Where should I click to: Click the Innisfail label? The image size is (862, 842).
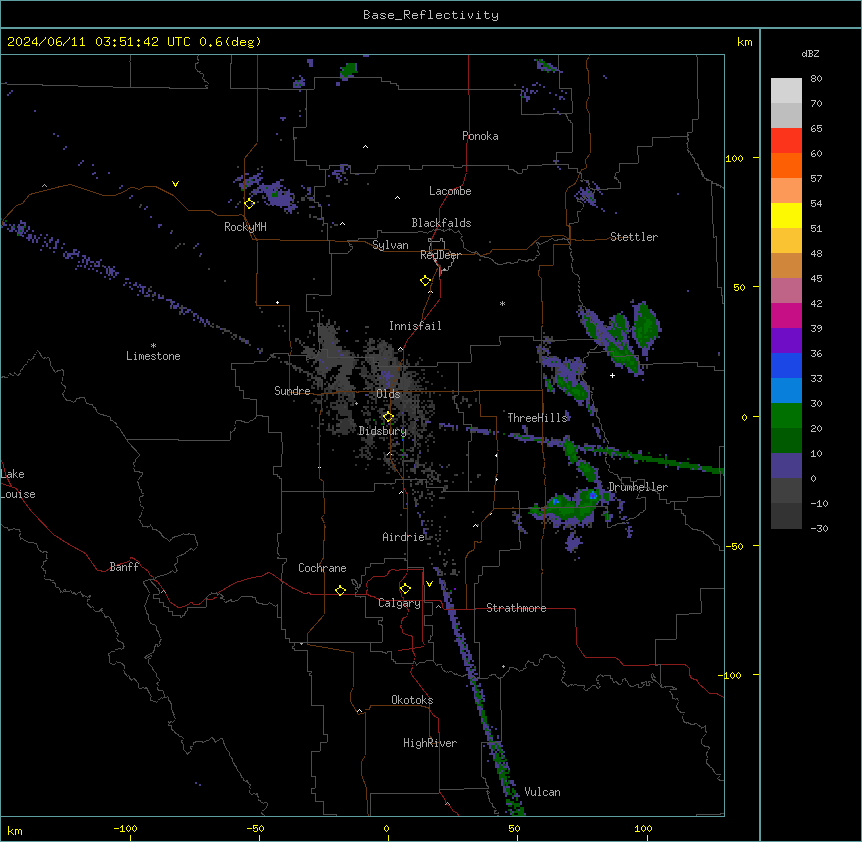pos(415,326)
